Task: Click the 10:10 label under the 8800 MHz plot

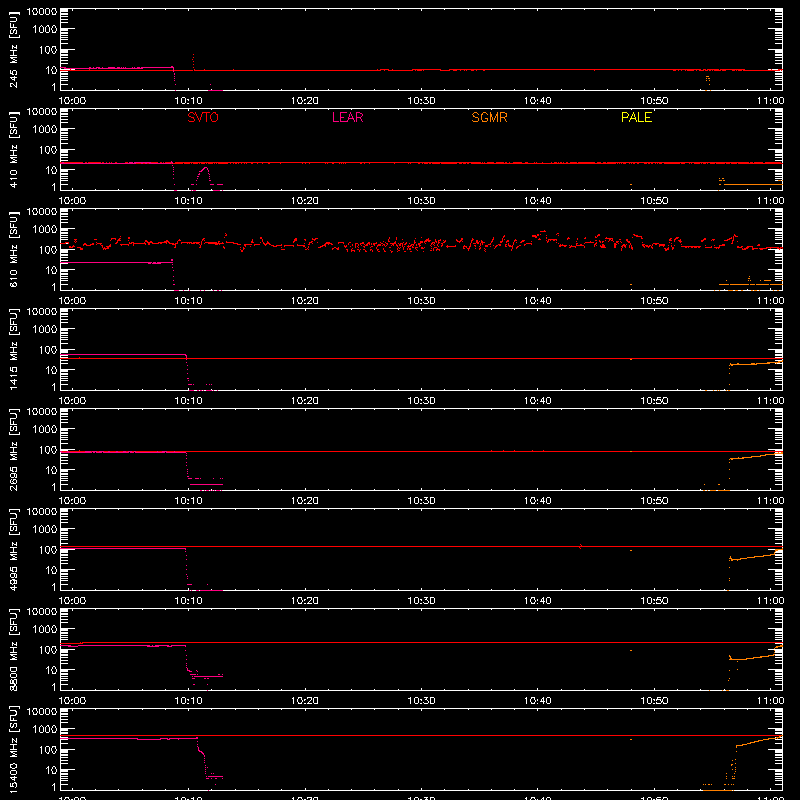Action: point(189,701)
